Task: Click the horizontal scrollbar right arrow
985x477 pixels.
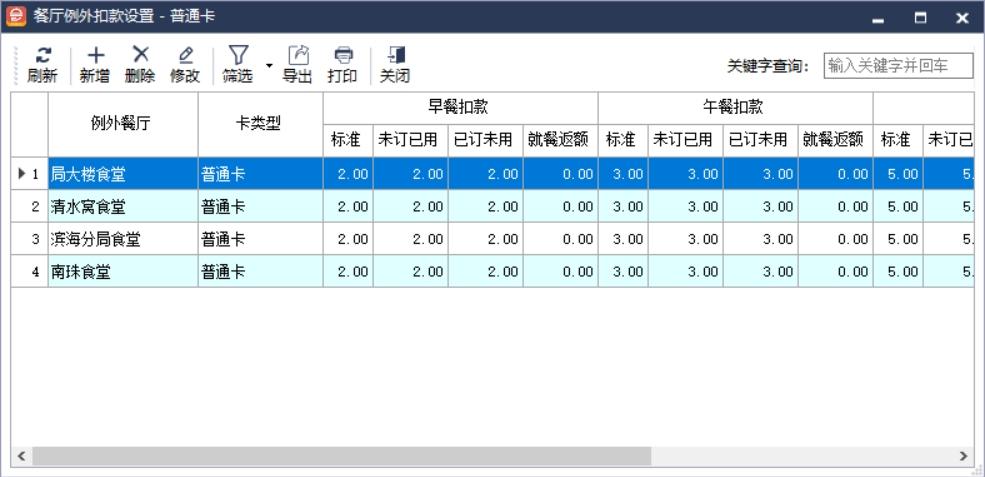Action: 964,456
